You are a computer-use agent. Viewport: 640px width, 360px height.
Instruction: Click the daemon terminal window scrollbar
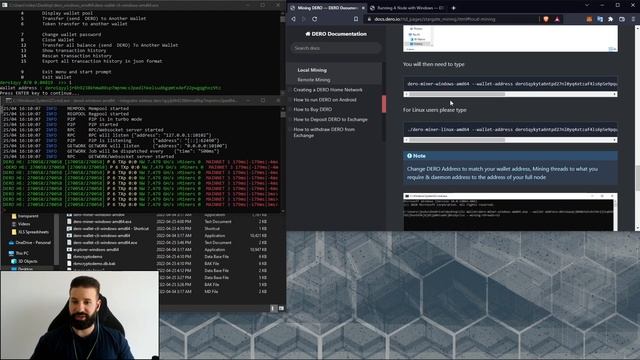pyautogui.click(x=283, y=115)
